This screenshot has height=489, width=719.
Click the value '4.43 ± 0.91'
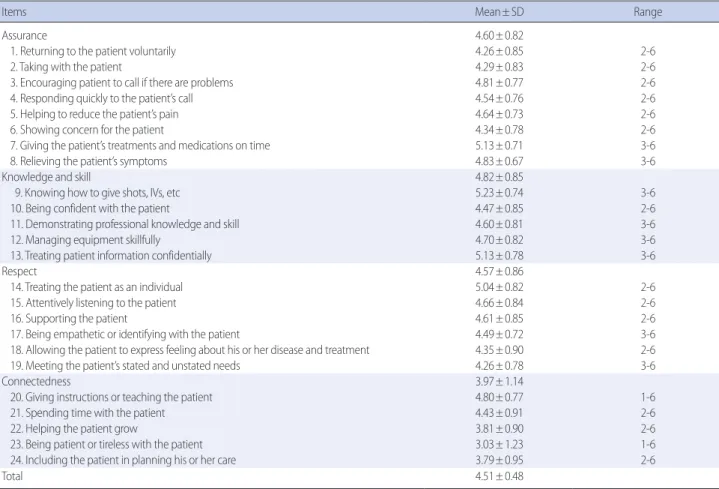pyautogui.click(x=499, y=413)
